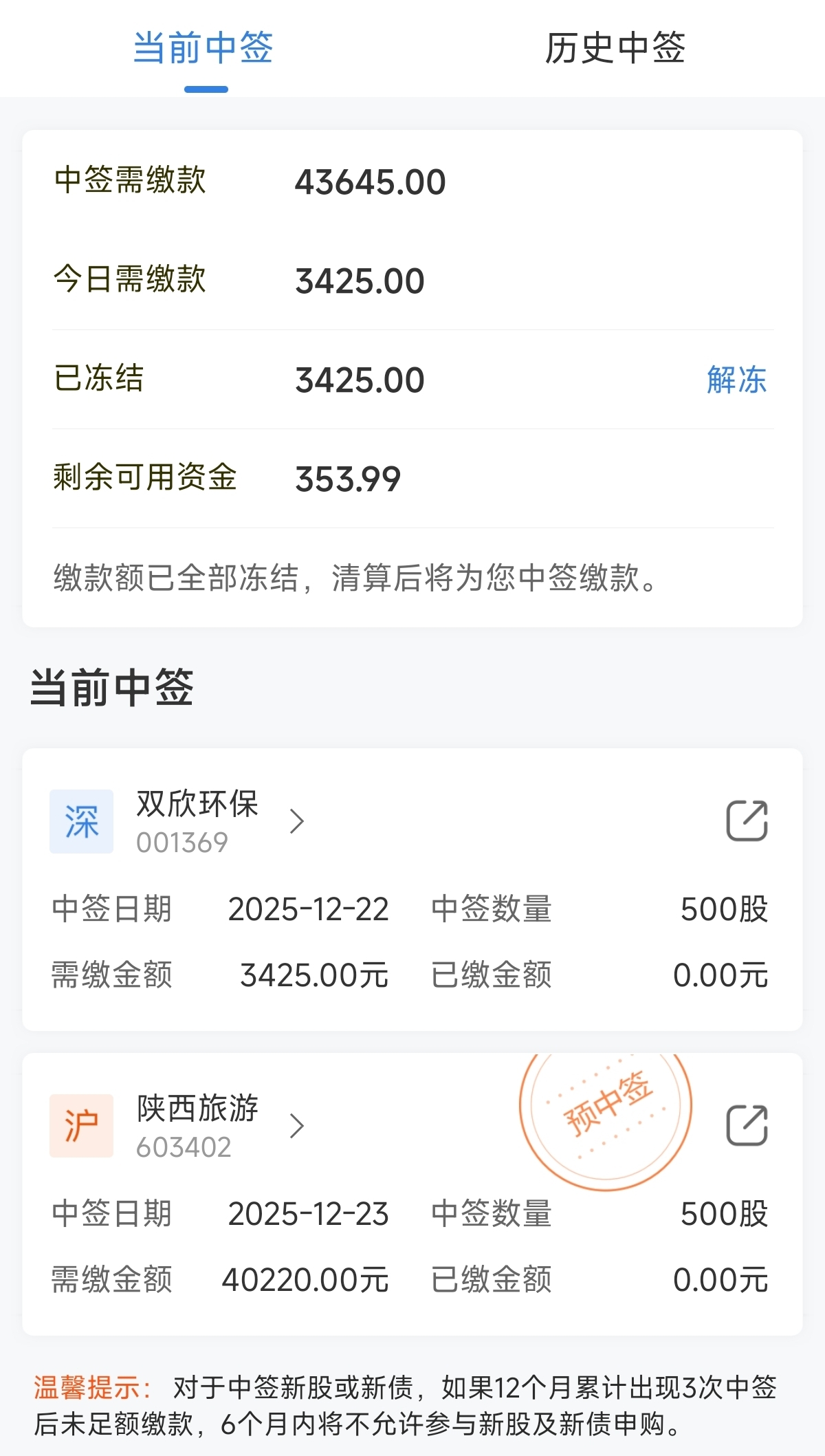The width and height of the screenshot is (825, 1456).
Task: Tap share icon for 双欣环保
Action: coord(747,821)
